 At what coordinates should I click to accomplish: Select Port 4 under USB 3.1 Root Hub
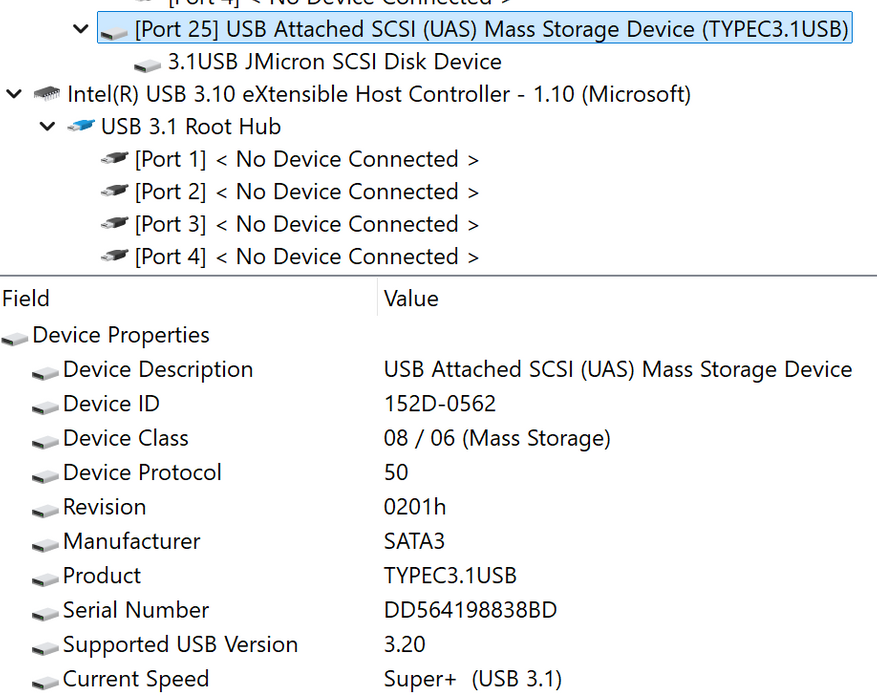click(306, 257)
